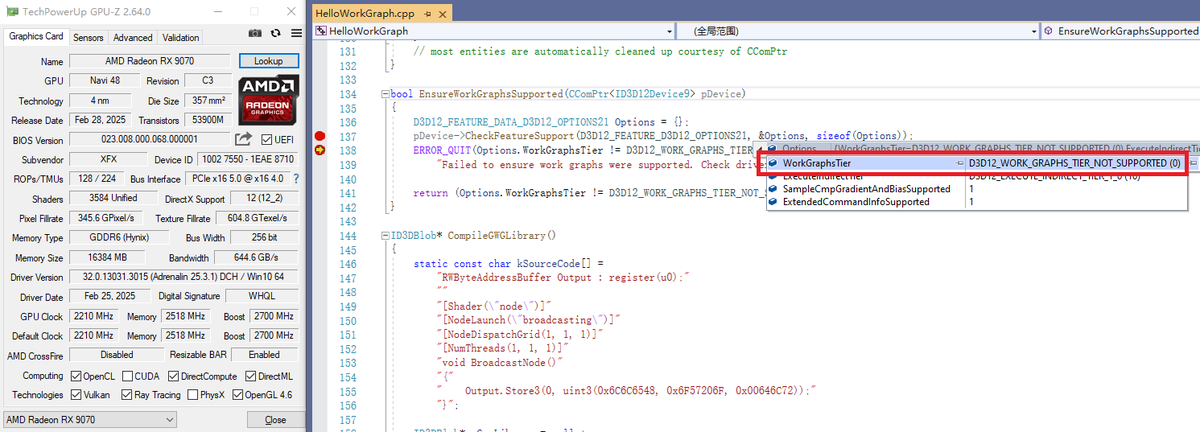Click the BIOS export share icon
1200x432 pixels.
243,139
